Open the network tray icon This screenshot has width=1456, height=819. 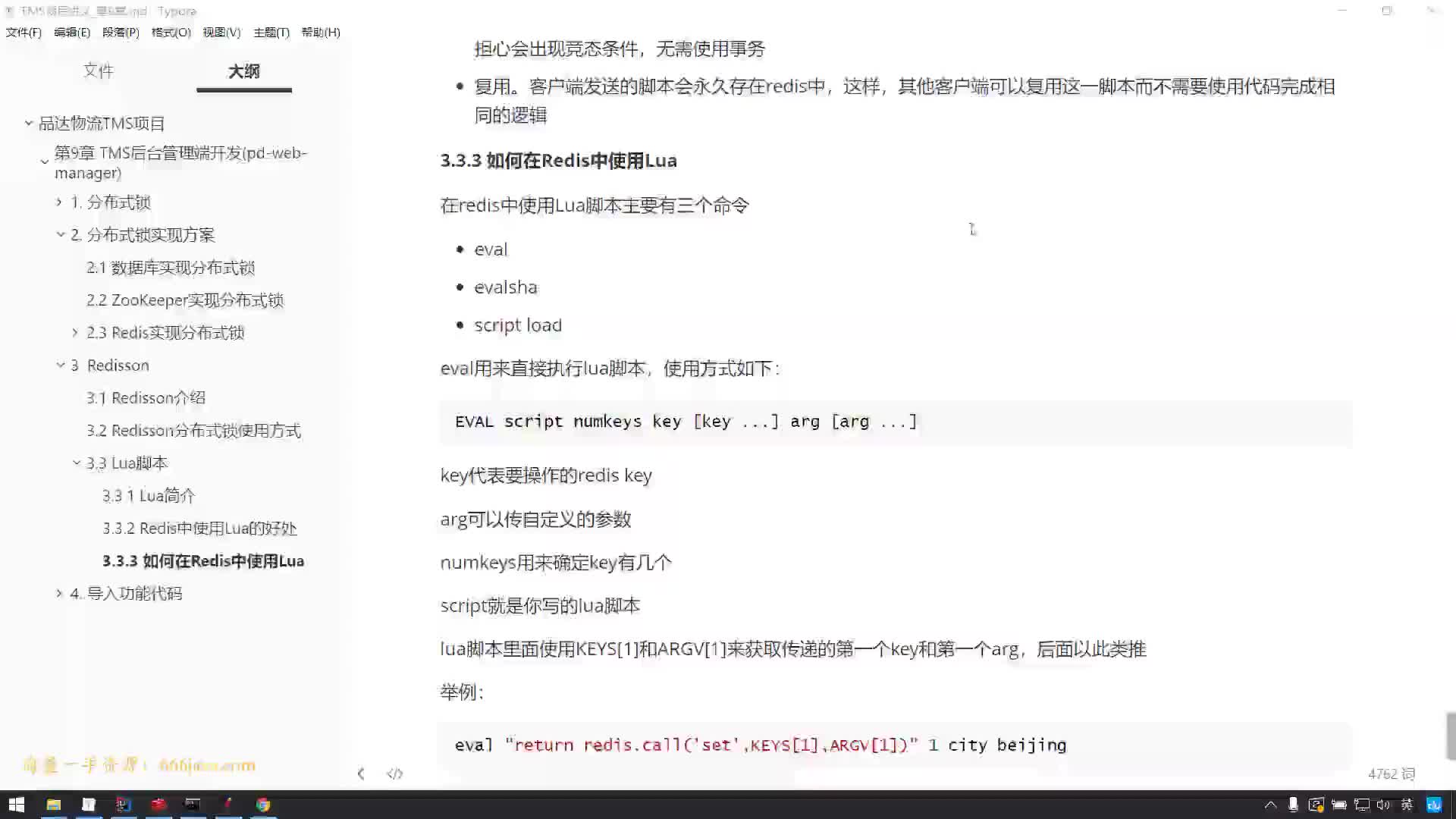(1362, 805)
